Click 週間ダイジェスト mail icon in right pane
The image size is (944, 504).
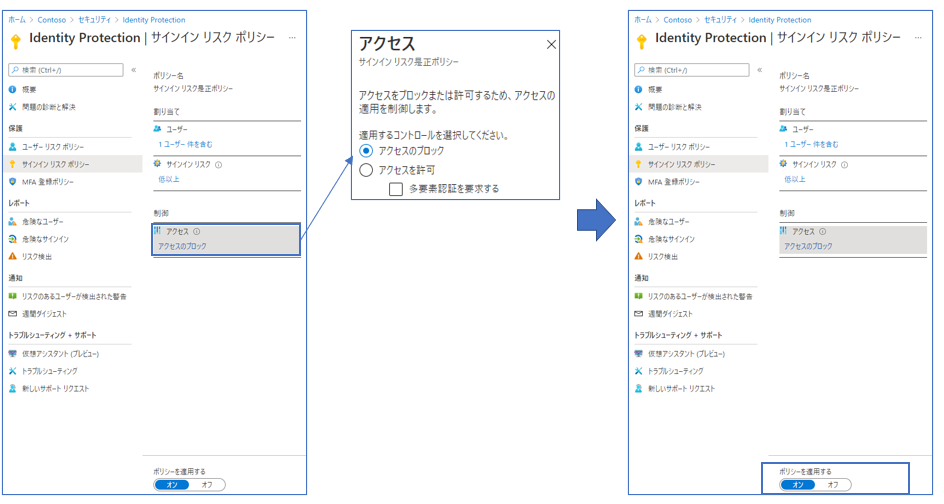[x=639, y=314]
